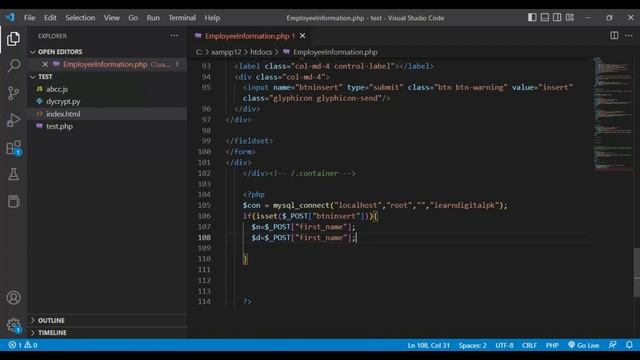Screen dimensions: 640x360
Task: Click line number 105 in gutter
Action: coord(204,205)
